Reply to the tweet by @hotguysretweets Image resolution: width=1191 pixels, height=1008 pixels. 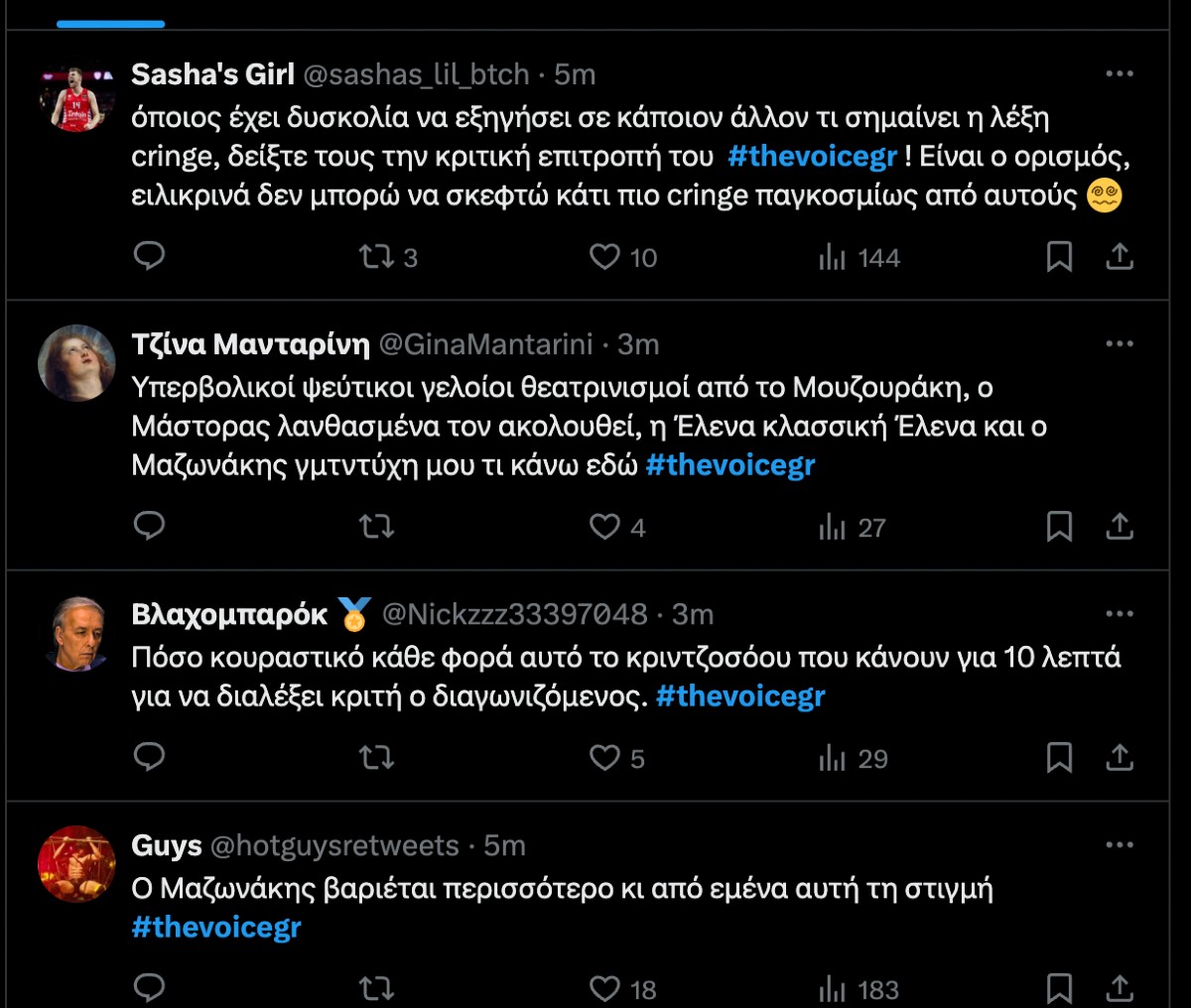[149, 988]
